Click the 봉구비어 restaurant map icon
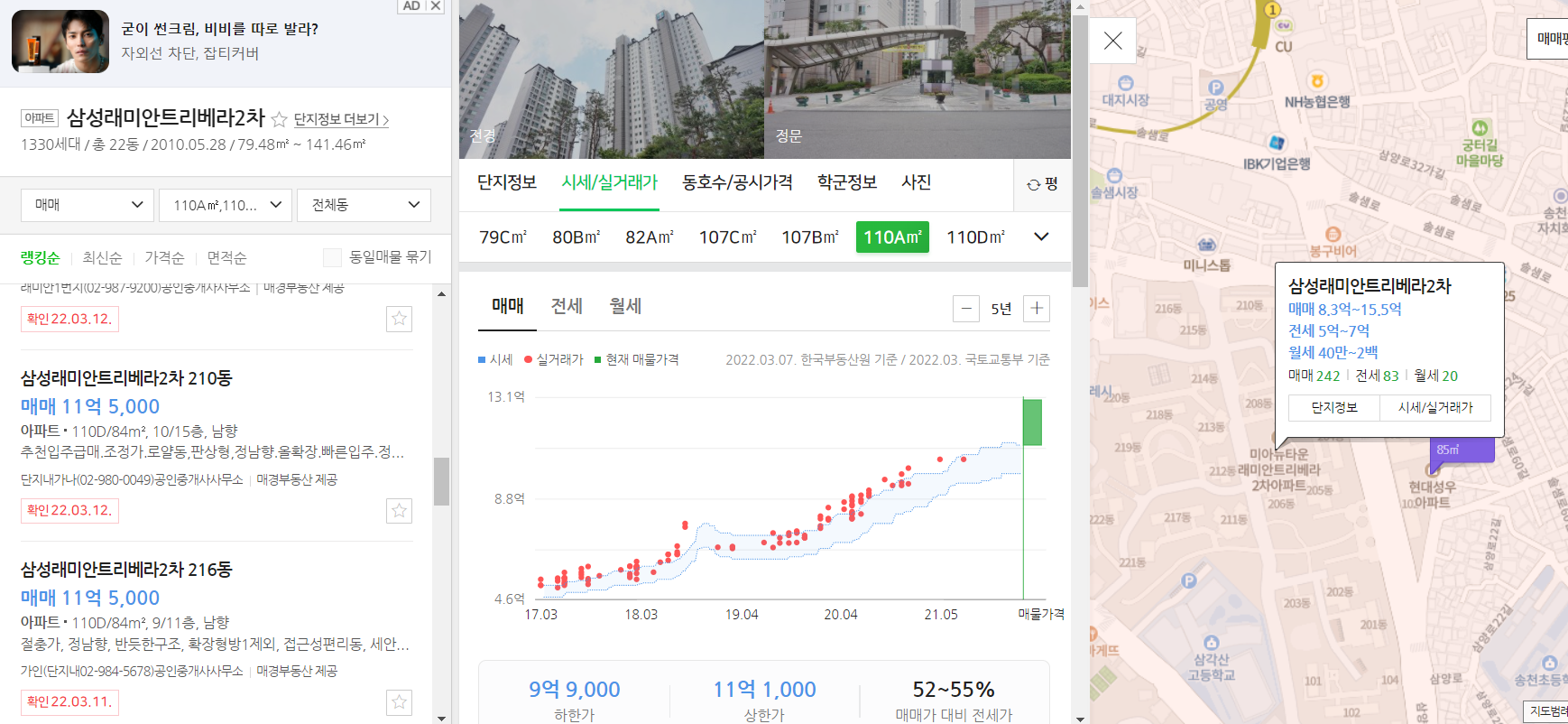The width and height of the screenshot is (1568, 724). tap(1333, 234)
